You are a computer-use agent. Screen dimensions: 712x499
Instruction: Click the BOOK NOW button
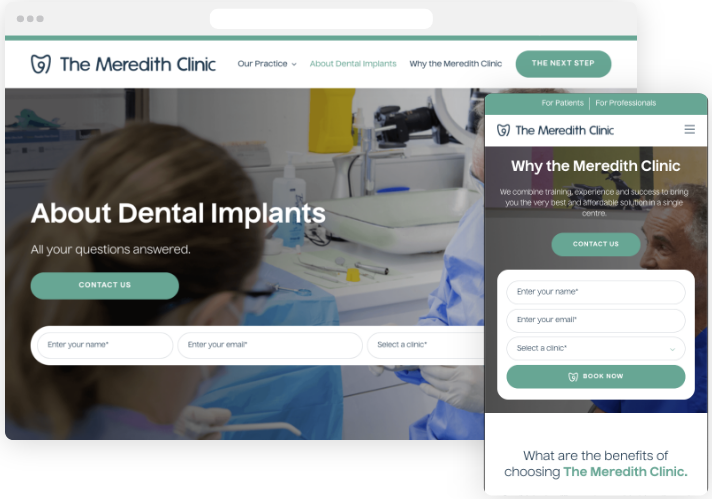click(596, 376)
